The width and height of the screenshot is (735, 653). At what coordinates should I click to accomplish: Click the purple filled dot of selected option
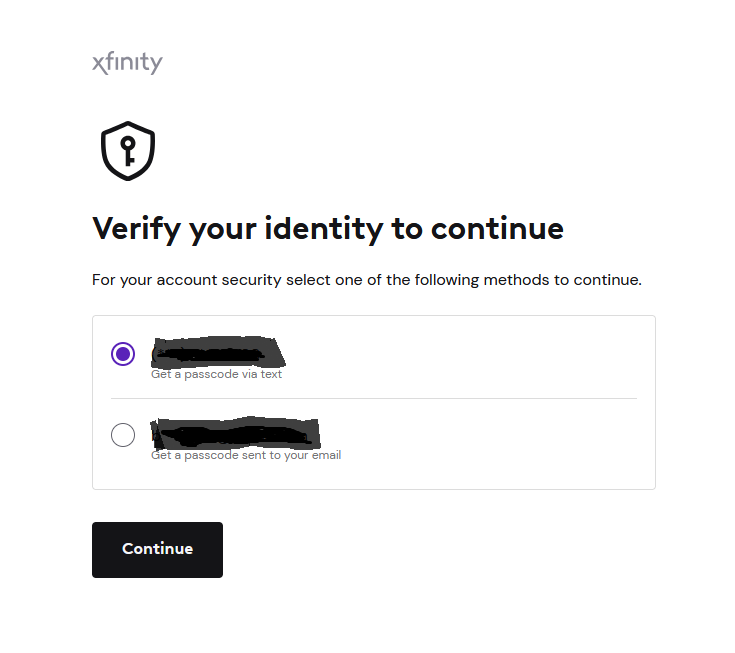123,354
